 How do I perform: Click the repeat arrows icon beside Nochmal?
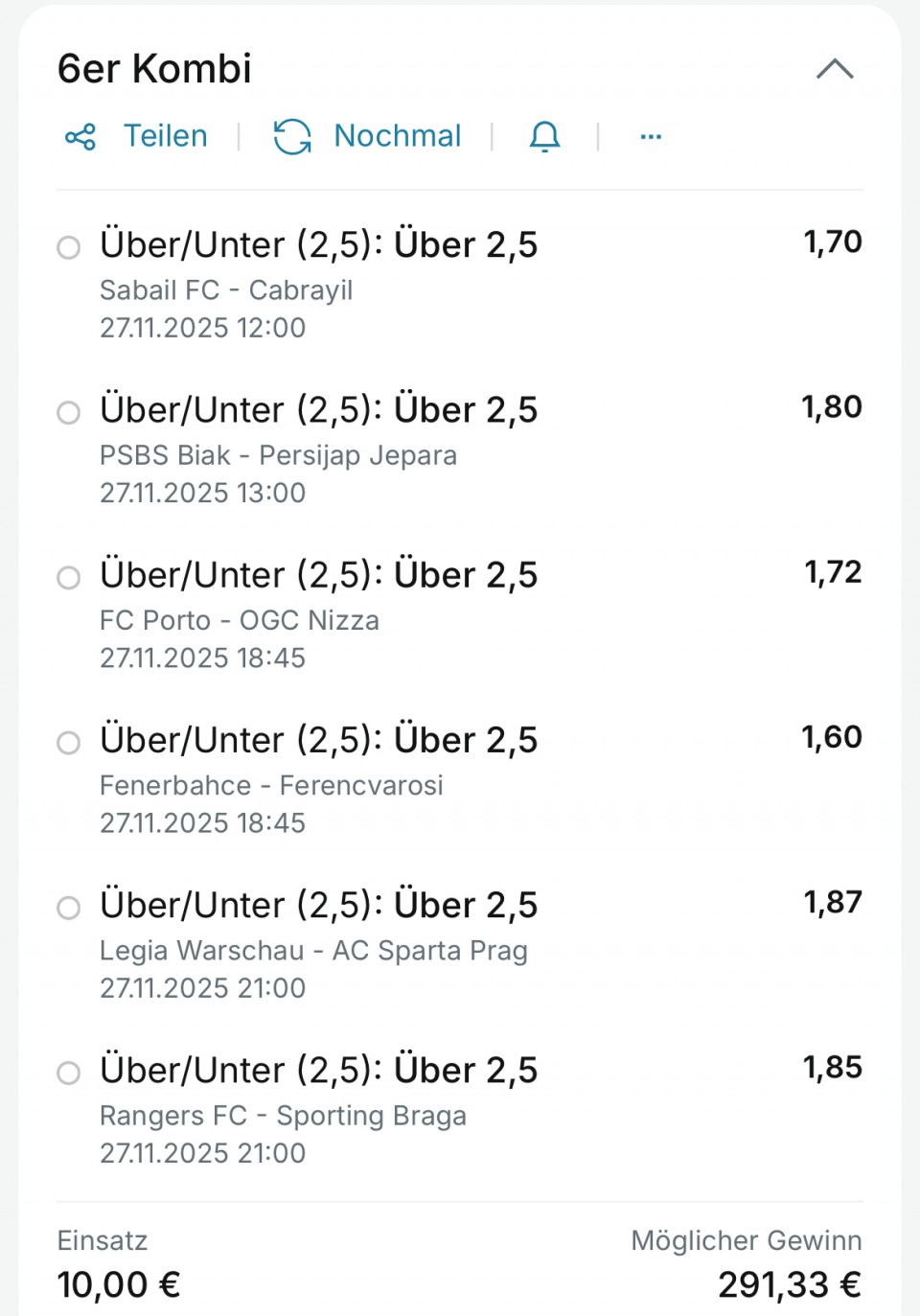(292, 137)
